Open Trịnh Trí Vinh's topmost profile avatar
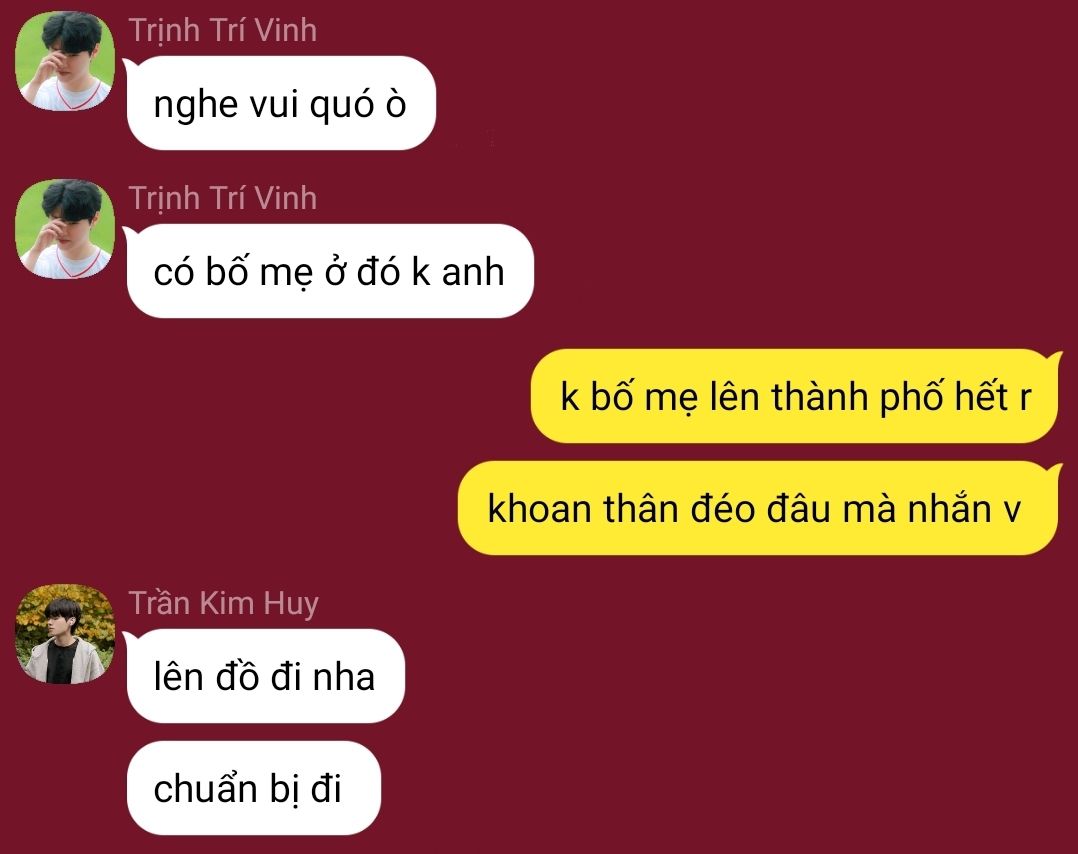 65,61
